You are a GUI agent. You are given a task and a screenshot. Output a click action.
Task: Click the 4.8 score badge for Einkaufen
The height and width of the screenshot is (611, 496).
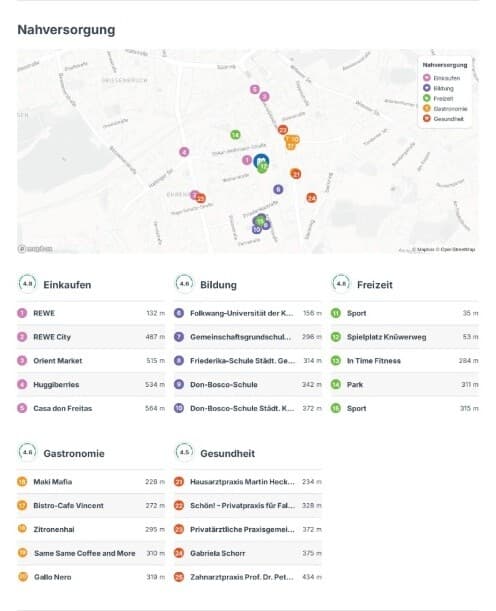tap(27, 284)
